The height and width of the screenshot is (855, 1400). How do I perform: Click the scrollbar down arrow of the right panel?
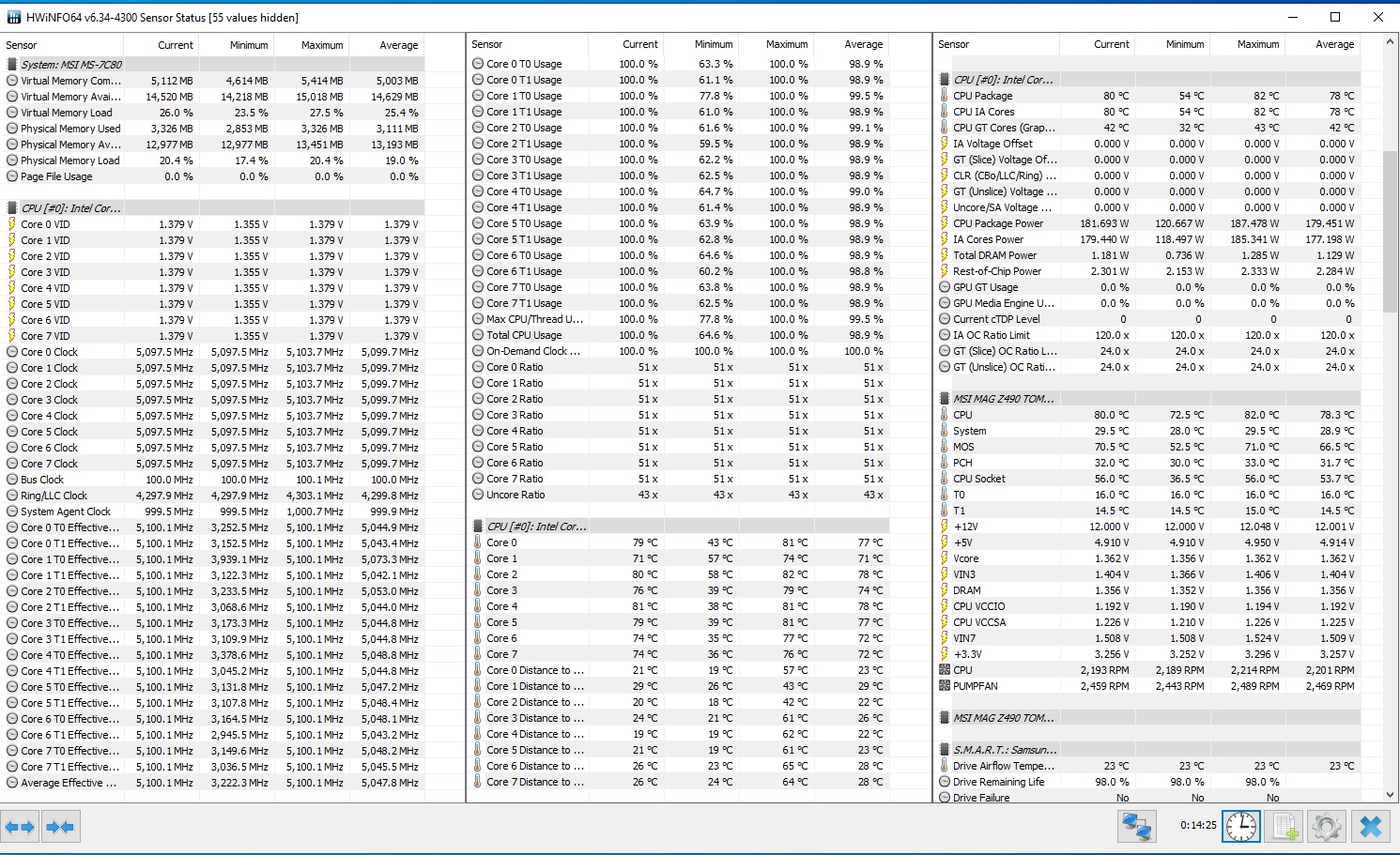[x=1391, y=794]
